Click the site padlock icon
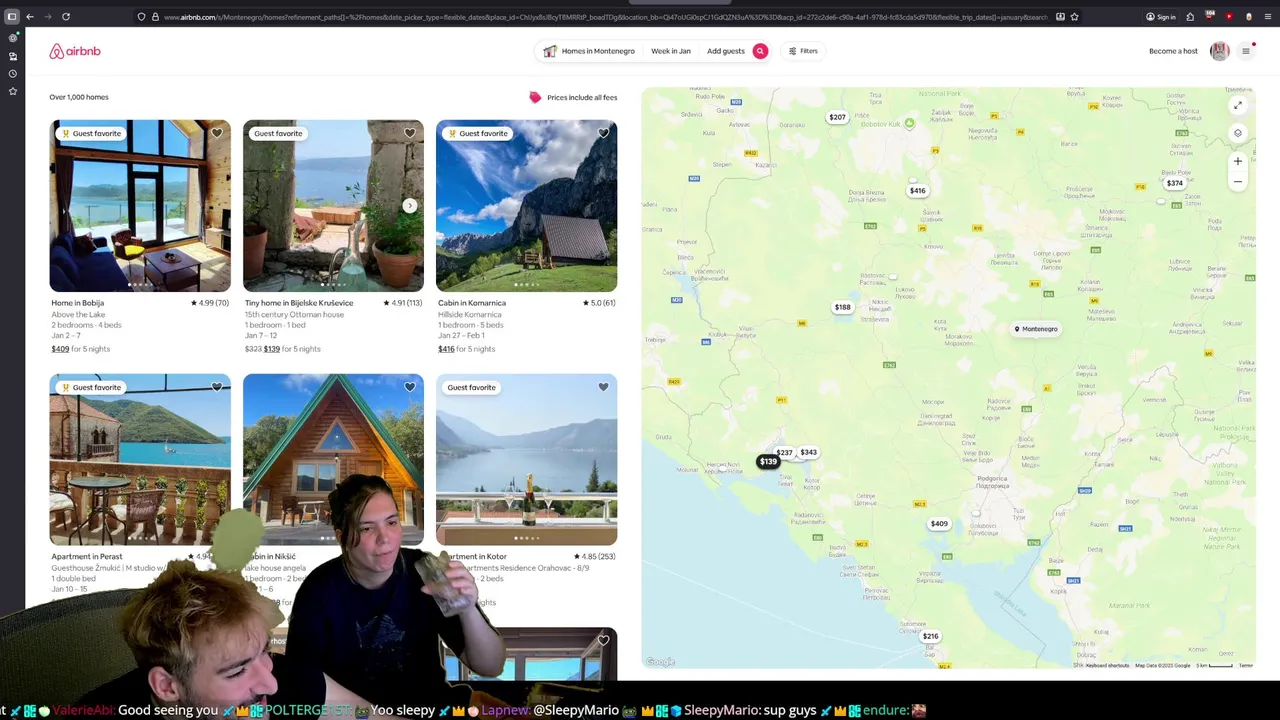Image resolution: width=1280 pixels, height=720 pixels. [155, 17]
